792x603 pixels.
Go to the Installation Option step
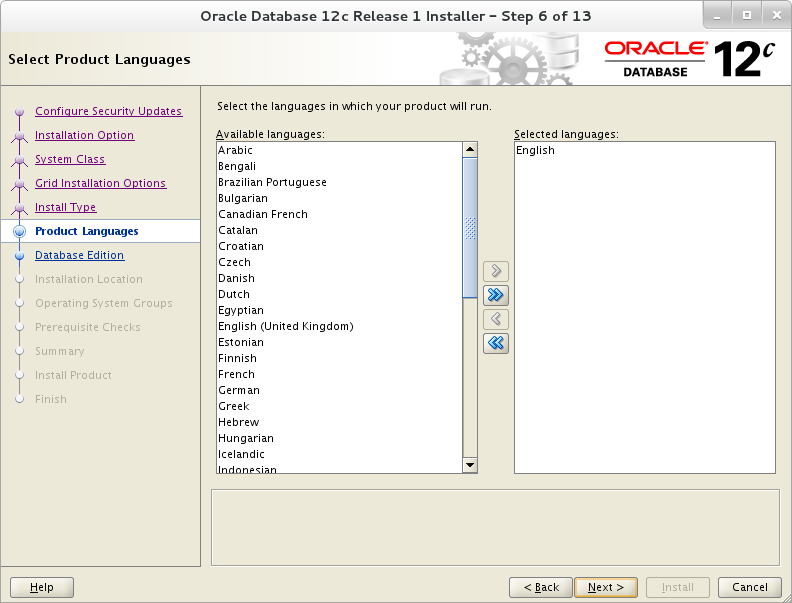pos(84,135)
